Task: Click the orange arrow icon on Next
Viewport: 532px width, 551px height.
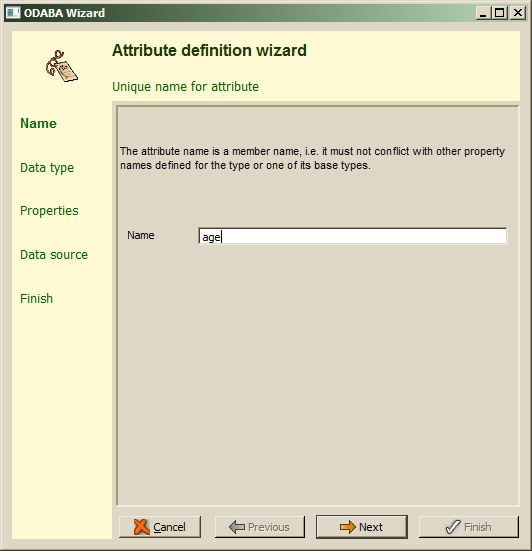Action: [348, 527]
